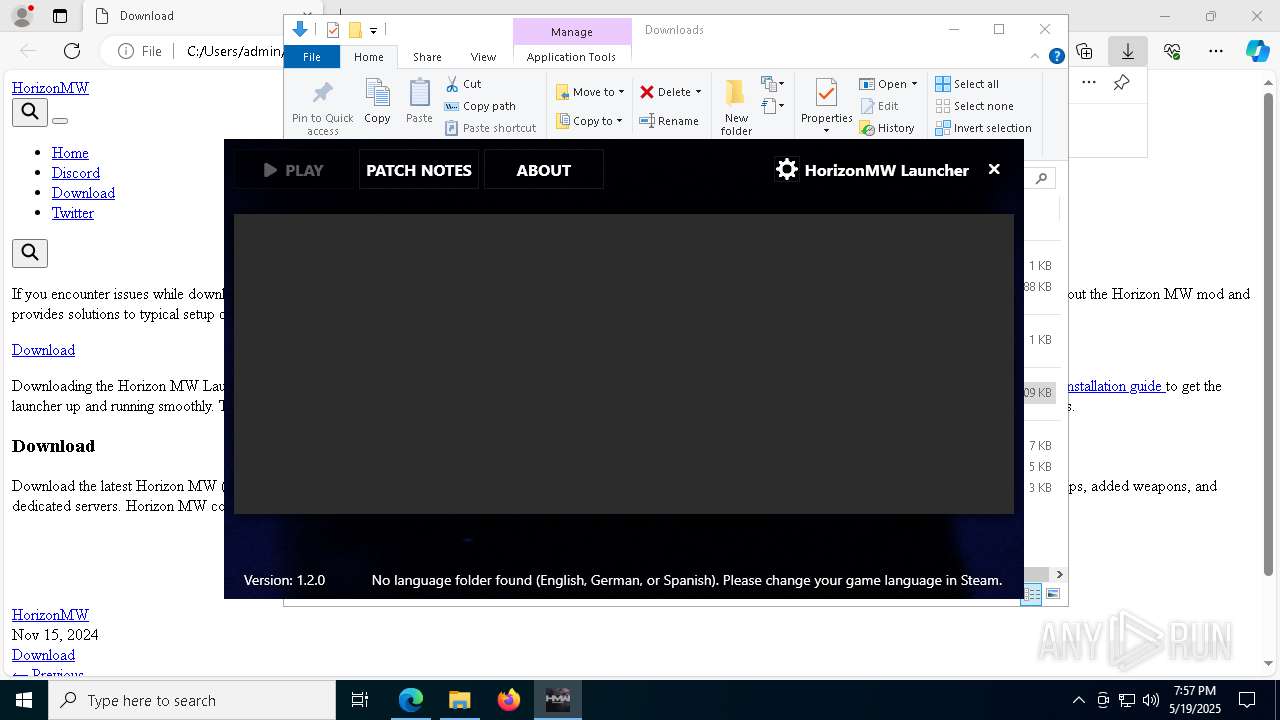The height and width of the screenshot is (720, 1280).
Task: Open the Edge tab actions menu icon
Action: (60, 16)
